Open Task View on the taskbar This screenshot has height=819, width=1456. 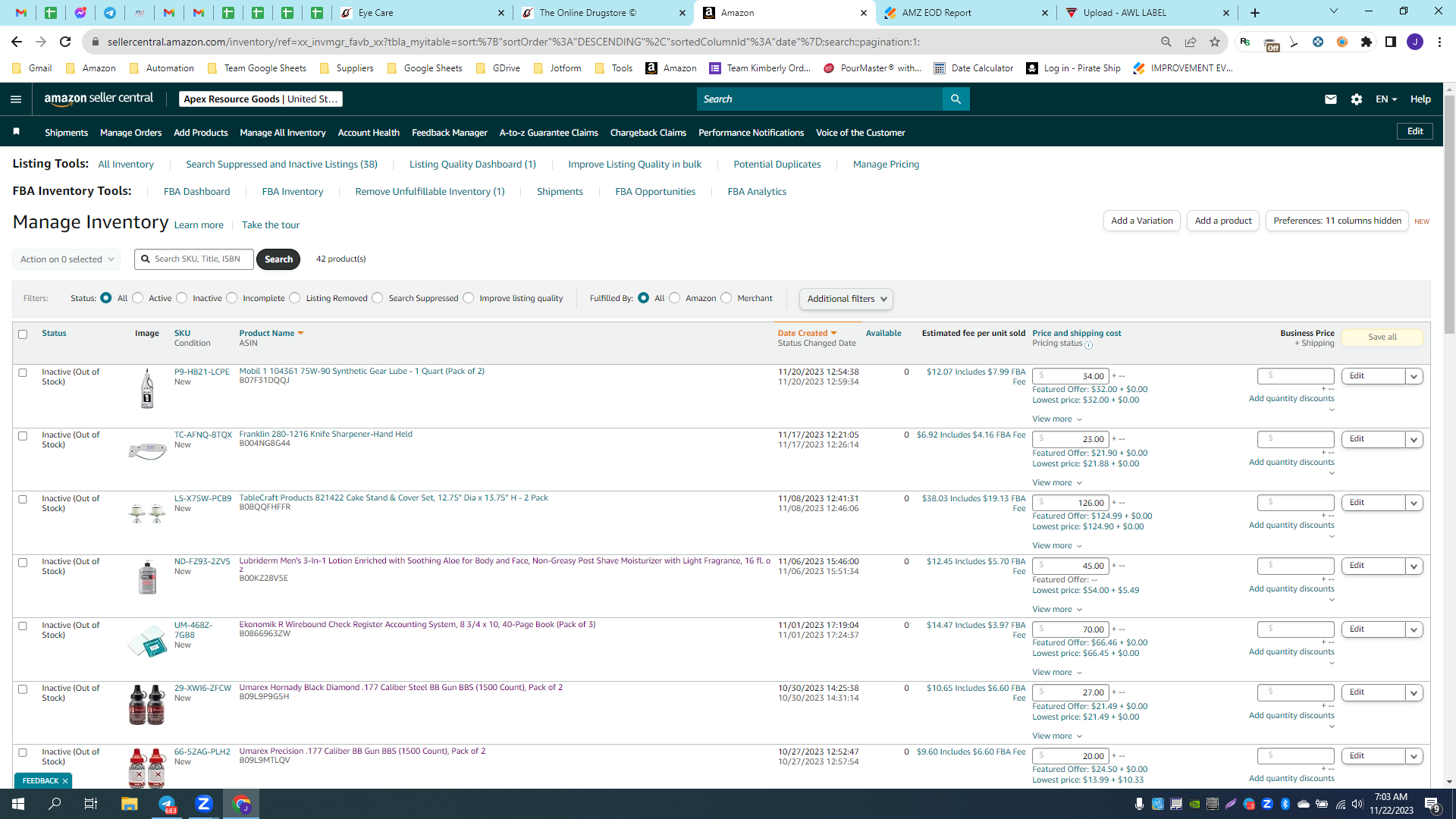click(x=91, y=804)
